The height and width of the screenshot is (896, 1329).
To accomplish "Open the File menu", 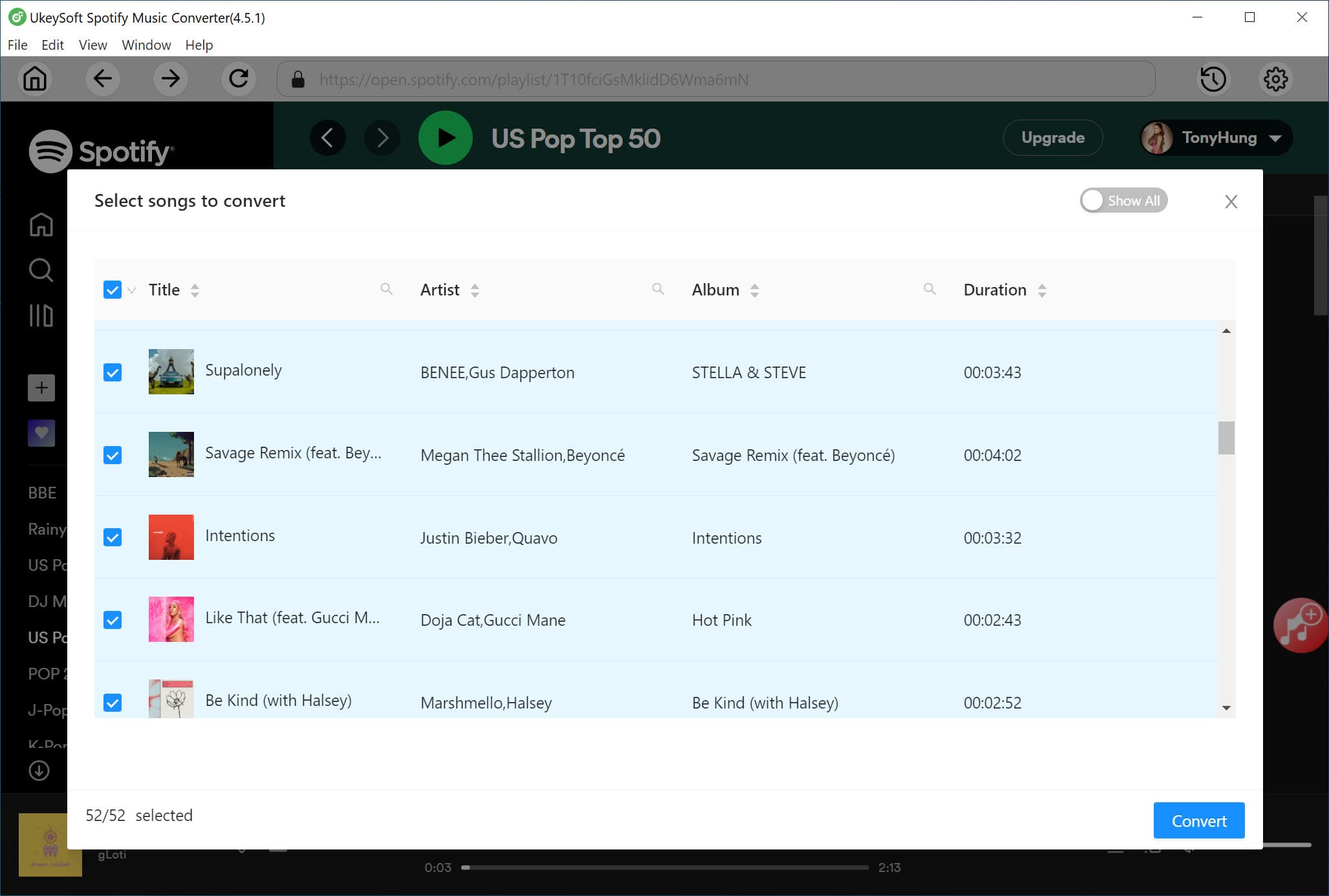I will click(17, 45).
